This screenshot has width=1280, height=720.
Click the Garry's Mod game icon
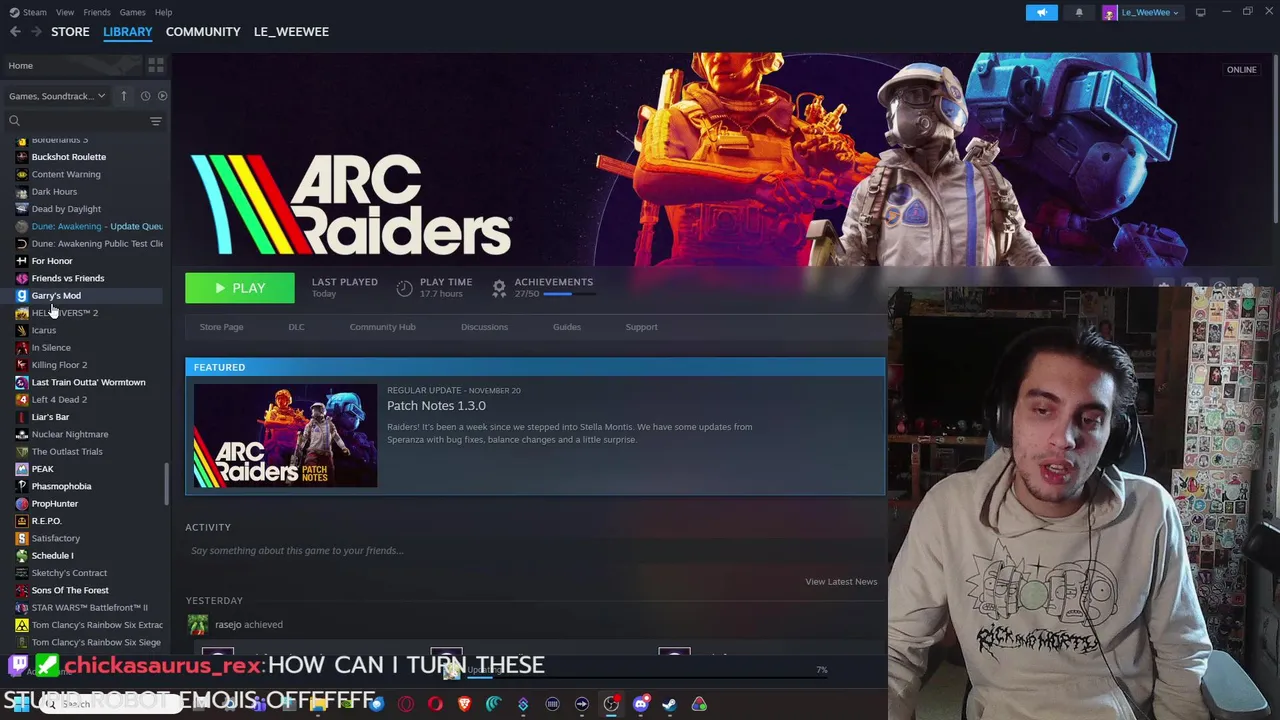[22, 296]
